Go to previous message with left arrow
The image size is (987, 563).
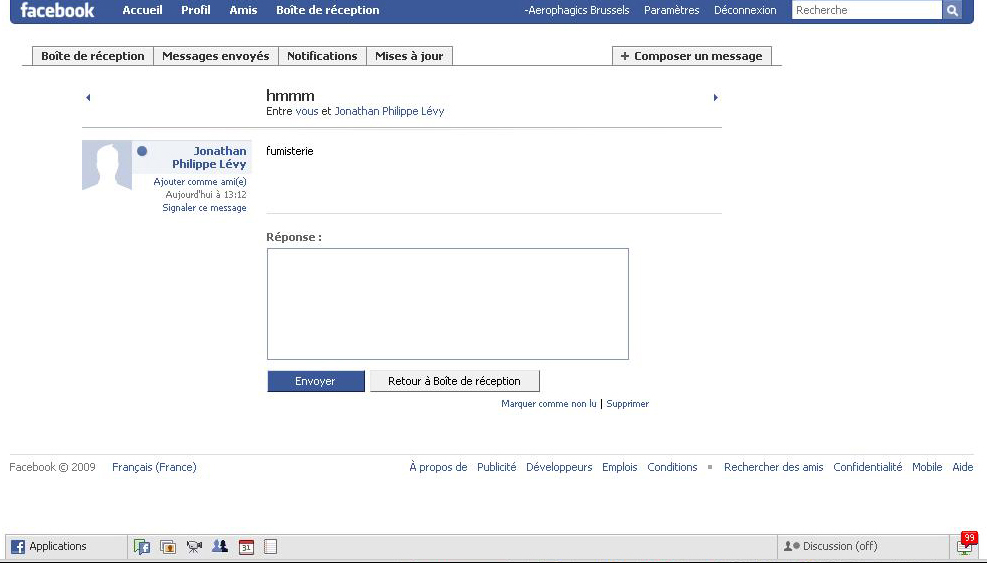click(88, 98)
